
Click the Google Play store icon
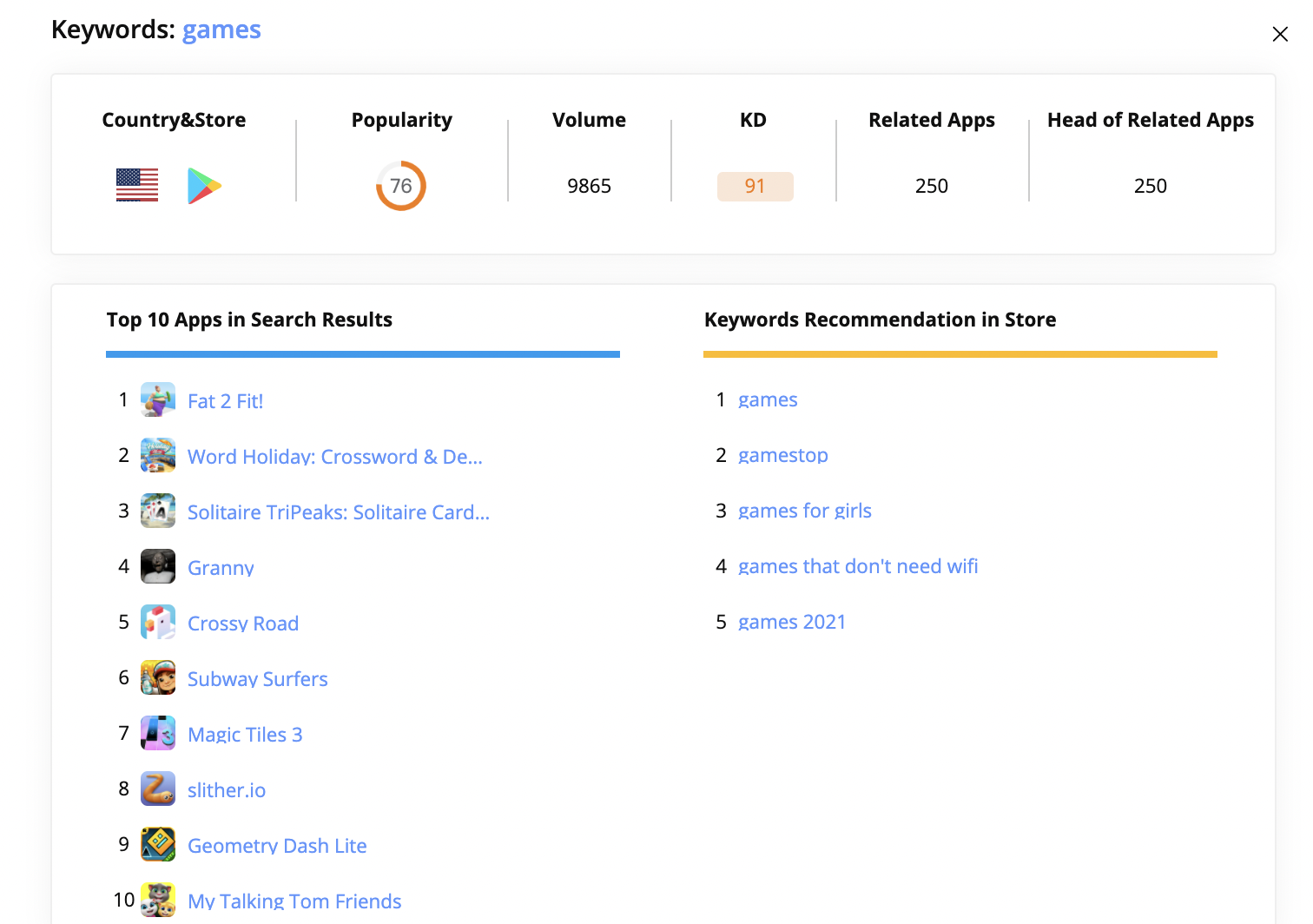[204, 186]
